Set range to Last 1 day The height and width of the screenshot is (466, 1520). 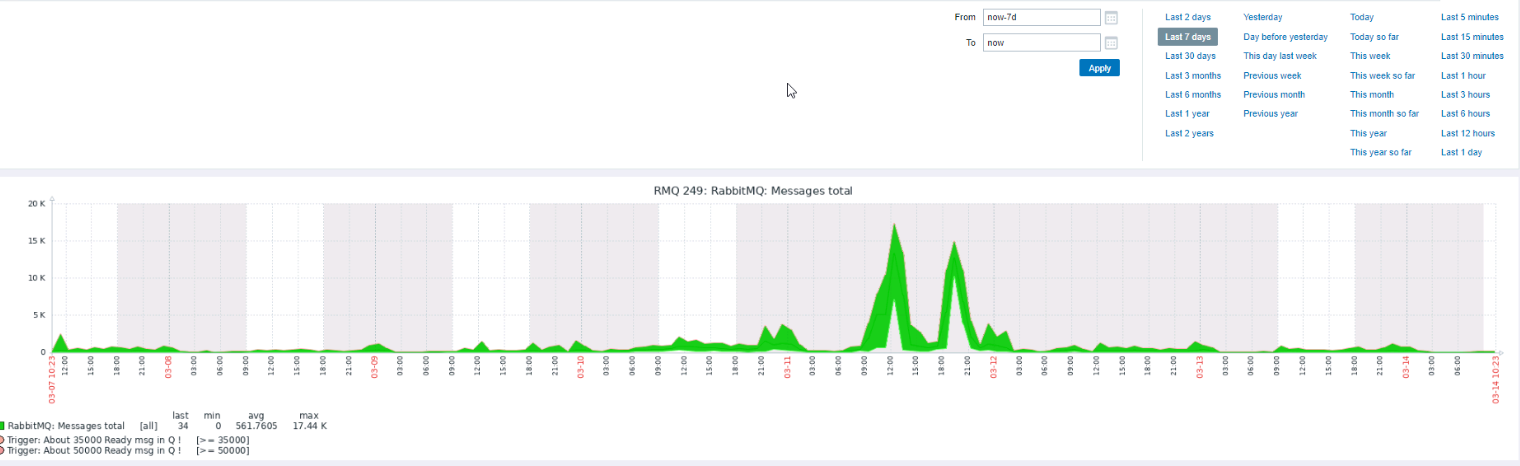click(1461, 153)
